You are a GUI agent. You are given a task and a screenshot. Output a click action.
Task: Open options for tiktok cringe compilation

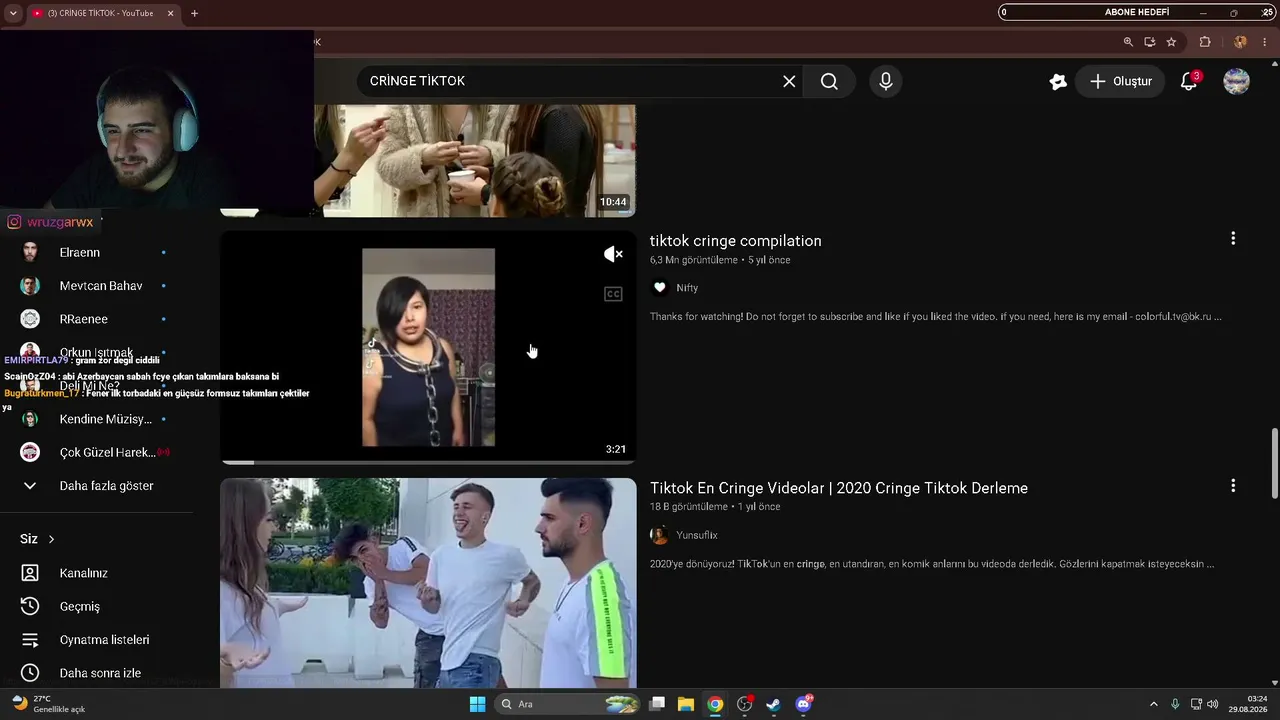pos(1233,238)
